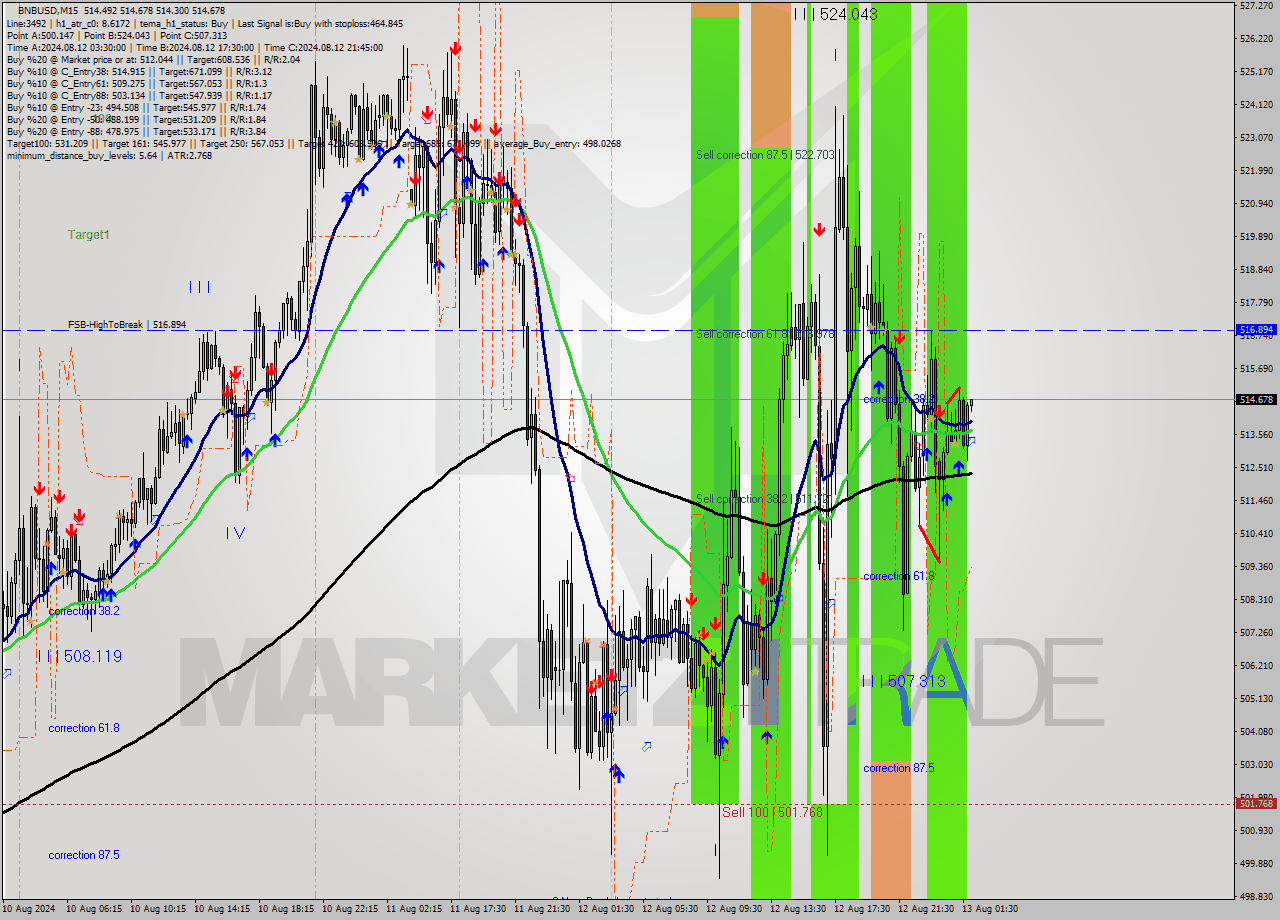Click the 504.080 price axis label
Screen dimensions: 1280x920
pos(1256,732)
